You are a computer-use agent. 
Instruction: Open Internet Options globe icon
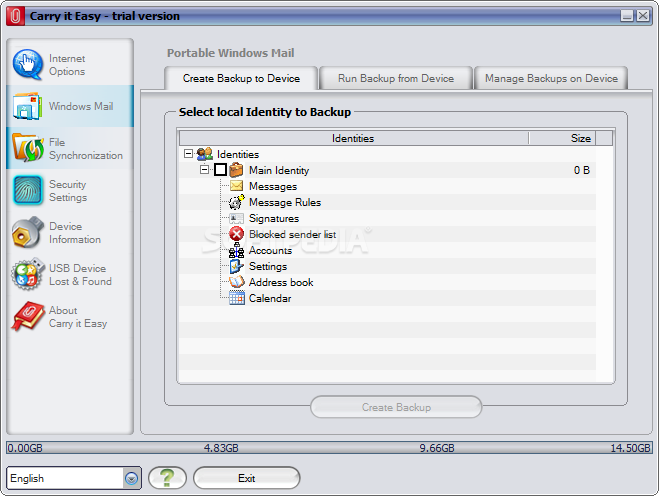click(27, 64)
